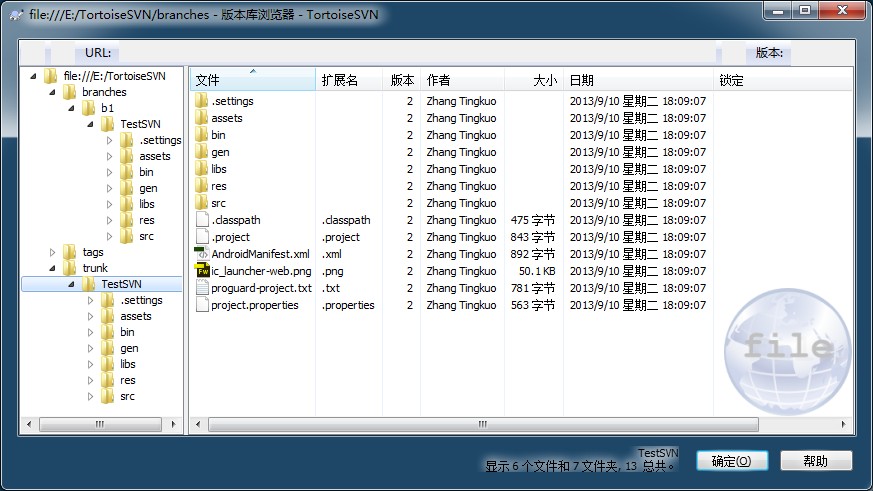Collapse the file:///E:/TortoiseSVN root node

click(x=33, y=76)
